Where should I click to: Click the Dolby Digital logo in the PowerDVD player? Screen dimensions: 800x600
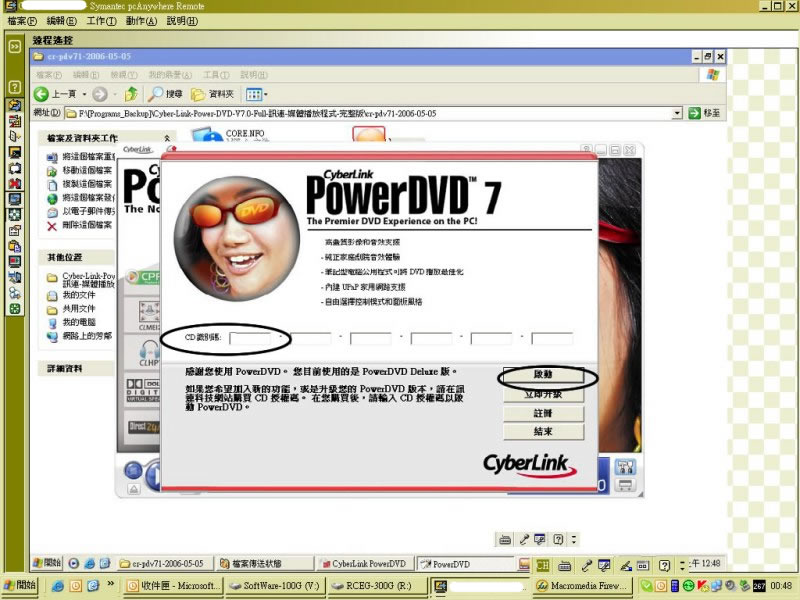click(143, 390)
